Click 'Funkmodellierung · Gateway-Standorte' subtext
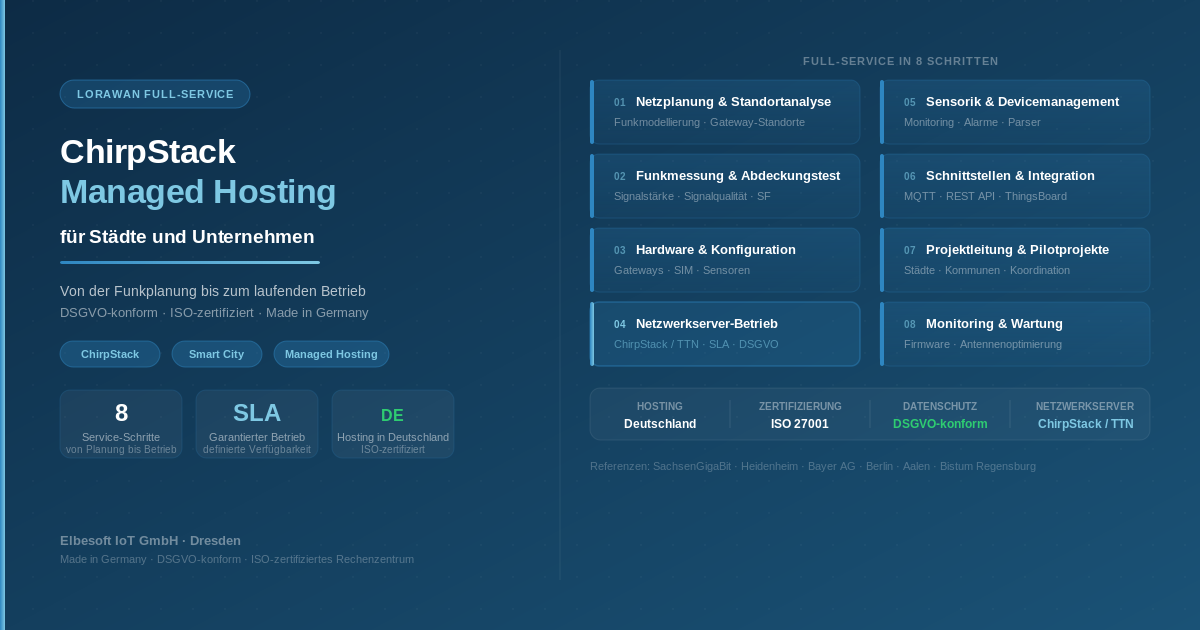The width and height of the screenshot is (1200, 630). click(709, 122)
